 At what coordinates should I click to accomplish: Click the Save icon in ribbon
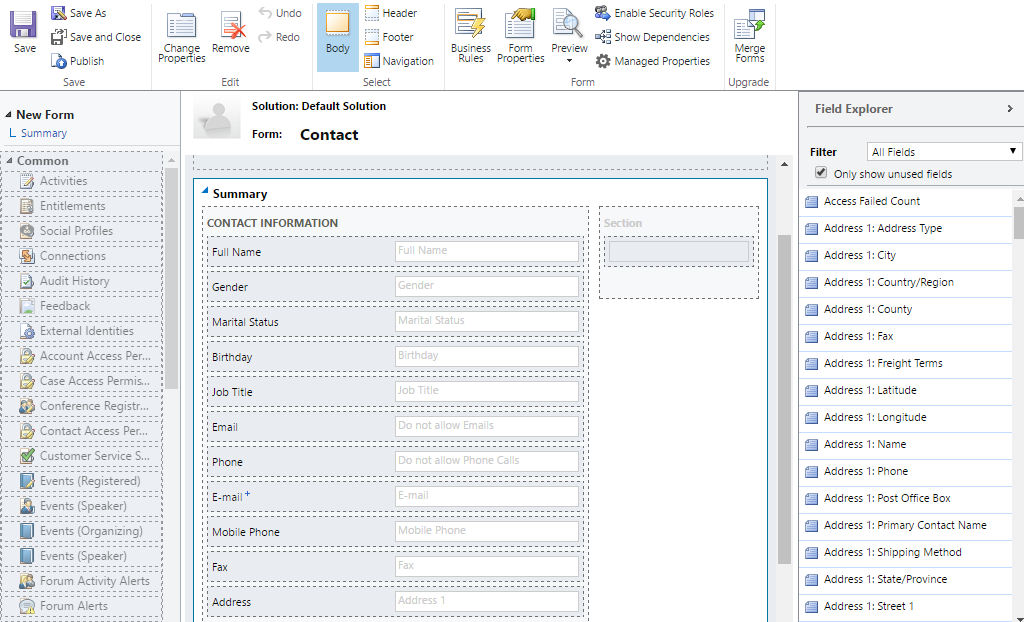pyautogui.click(x=24, y=31)
